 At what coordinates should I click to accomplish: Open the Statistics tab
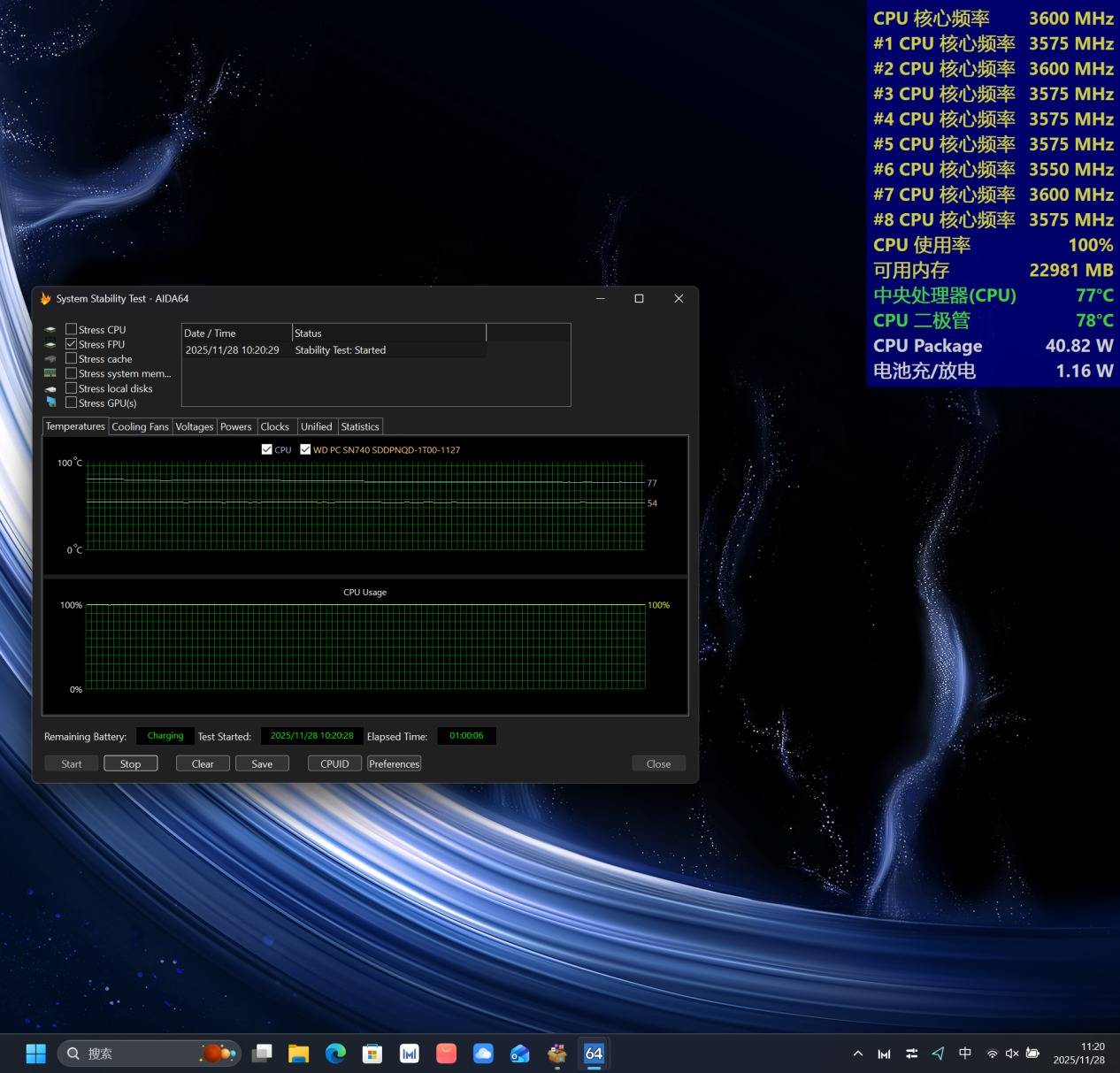(x=360, y=426)
